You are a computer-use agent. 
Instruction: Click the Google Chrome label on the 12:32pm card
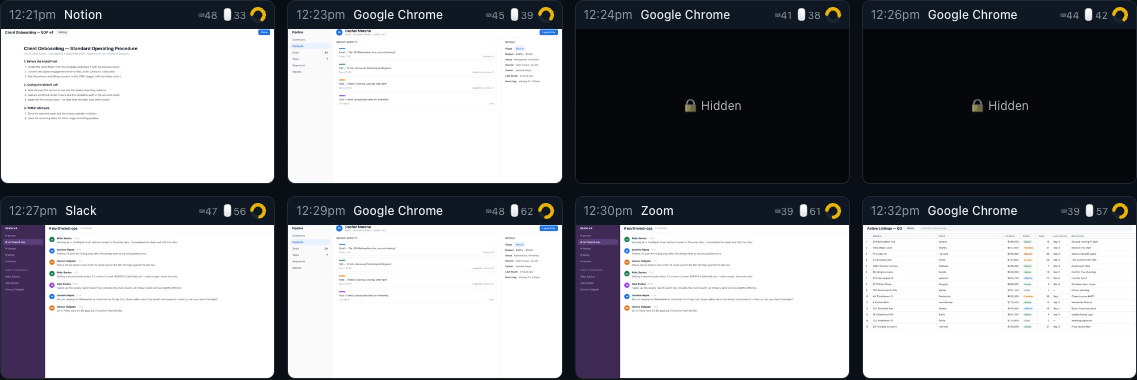tap(972, 211)
